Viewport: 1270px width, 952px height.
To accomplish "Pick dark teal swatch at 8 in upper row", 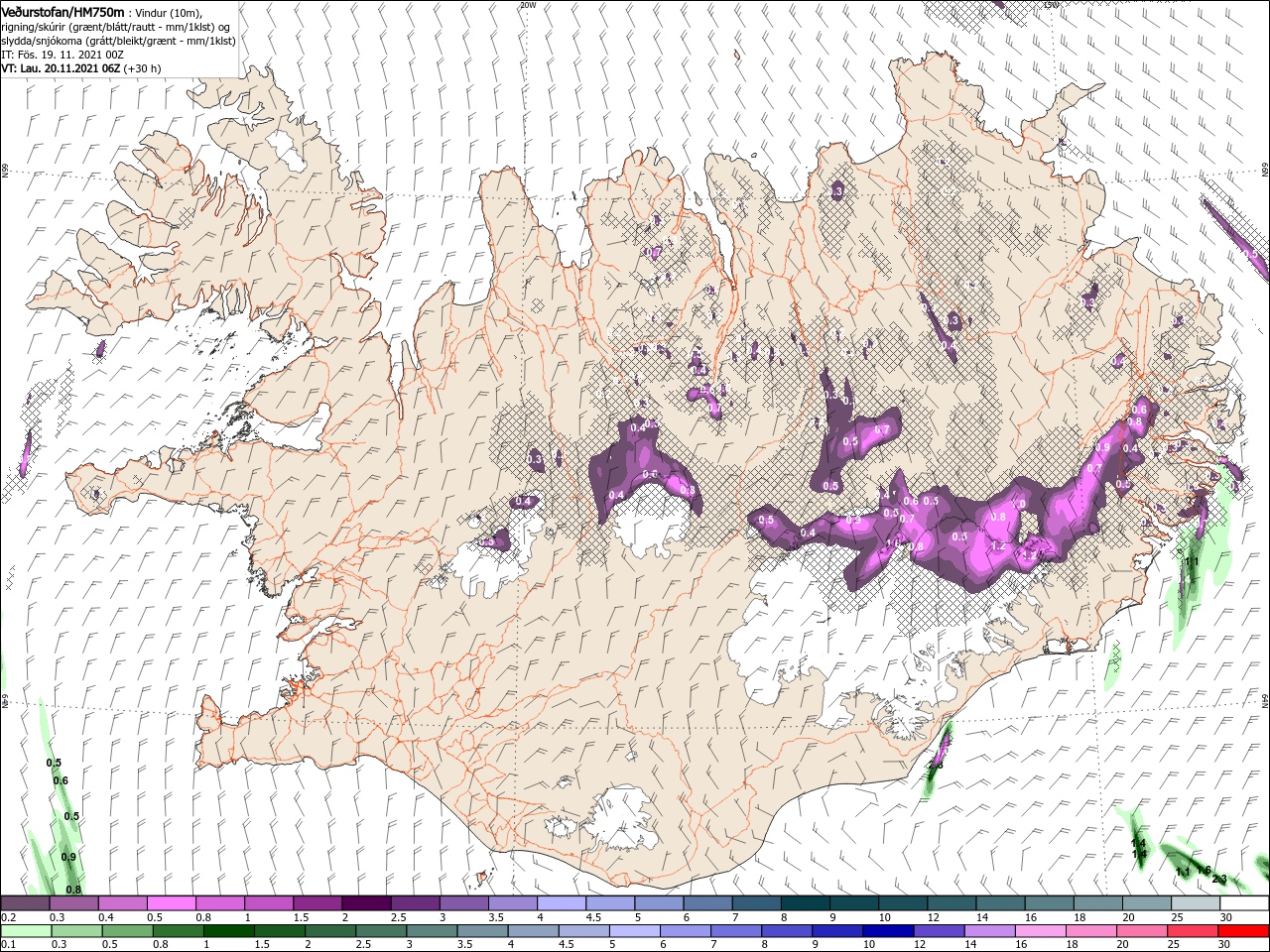I will coord(805,903).
